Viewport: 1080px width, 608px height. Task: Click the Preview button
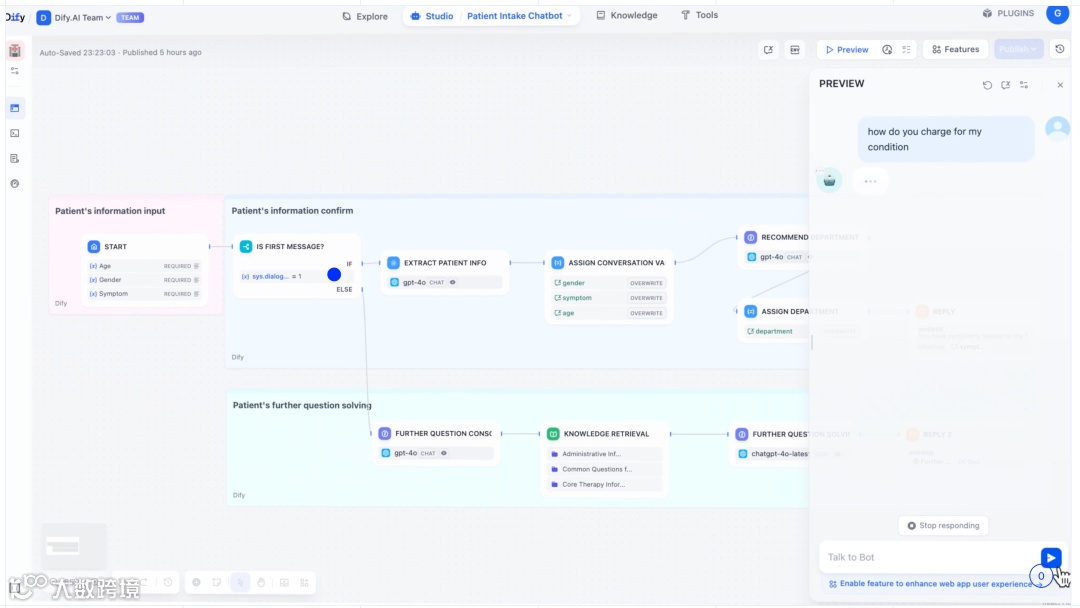coord(847,50)
